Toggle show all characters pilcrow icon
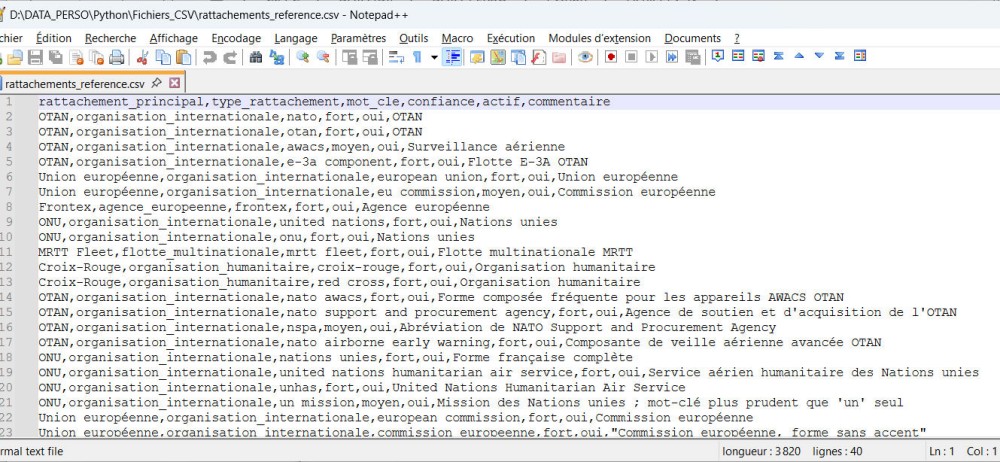 click(x=417, y=57)
